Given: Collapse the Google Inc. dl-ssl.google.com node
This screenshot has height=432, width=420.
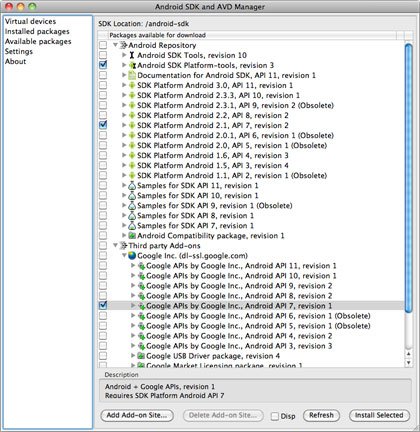Looking at the screenshot, I should [x=124, y=255].
